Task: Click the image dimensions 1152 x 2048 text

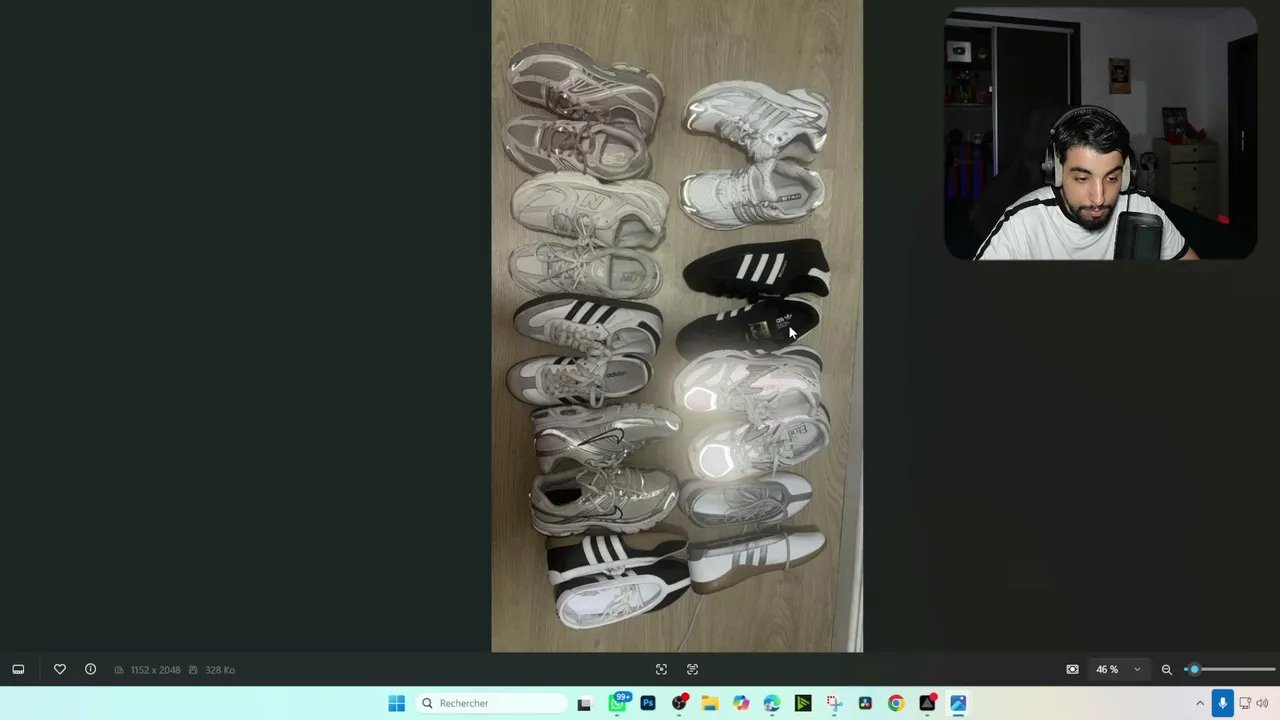Action: click(155, 670)
